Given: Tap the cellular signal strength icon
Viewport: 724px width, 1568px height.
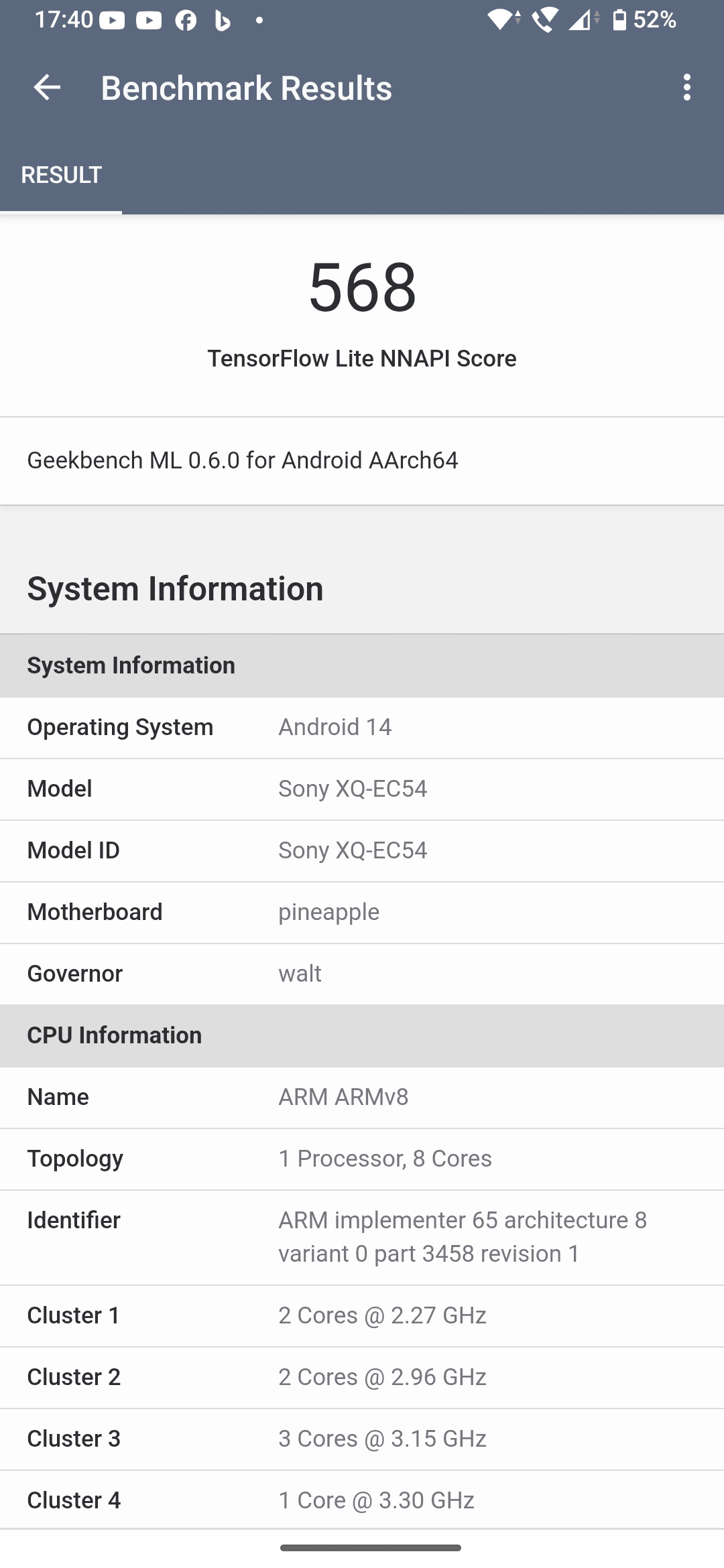Looking at the screenshot, I should tap(582, 20).
